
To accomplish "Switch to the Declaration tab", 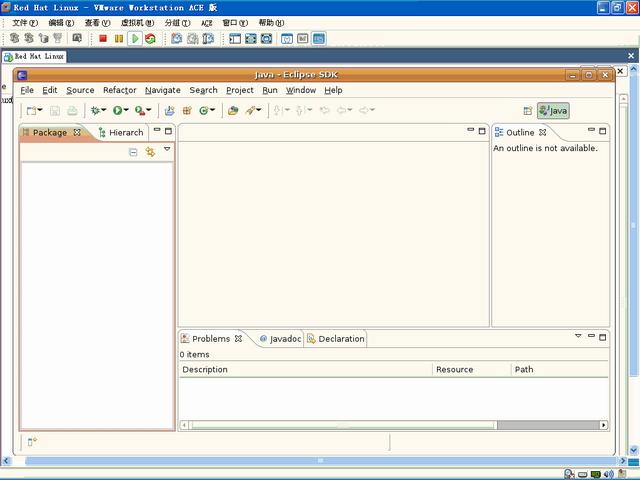I will point(336,339).
